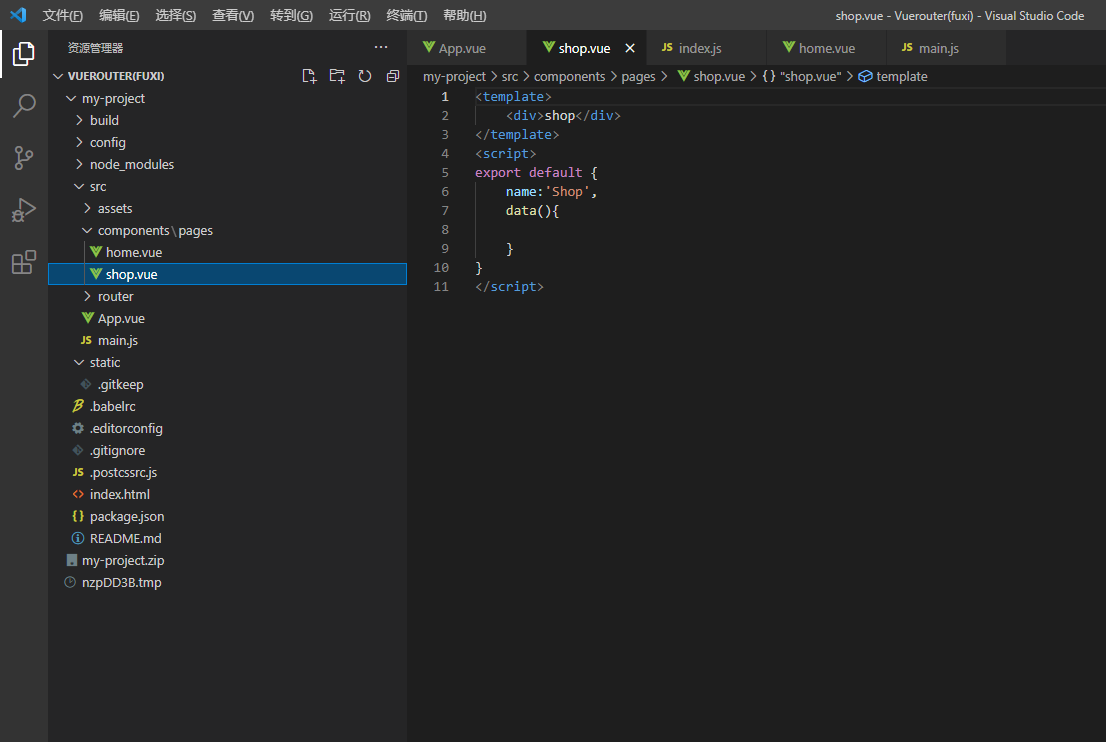
Task: Place cursor on line 6 name:'Shop'
Action: point(551,192)
